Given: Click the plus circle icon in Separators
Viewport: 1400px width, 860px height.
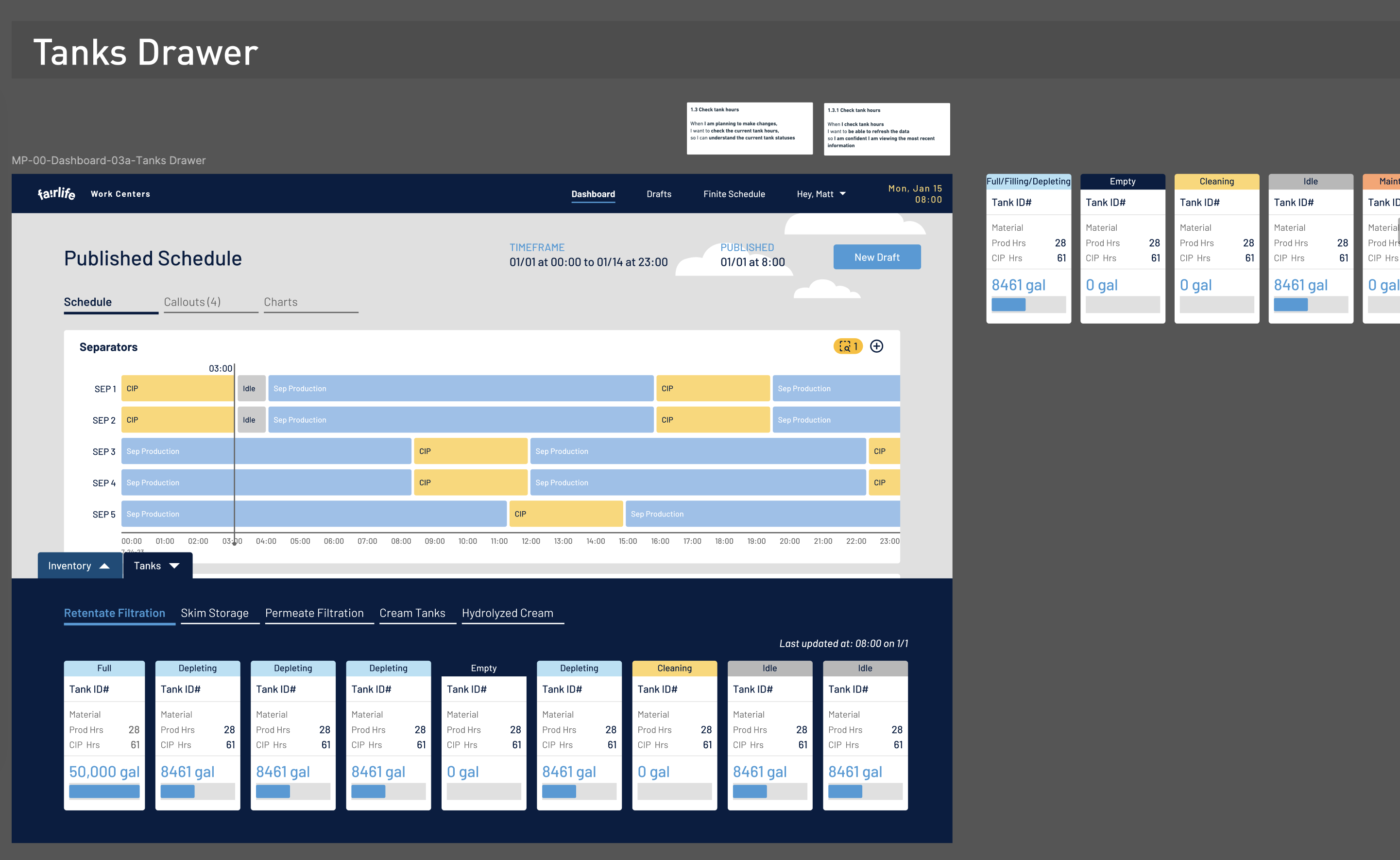Looking at the screenshot, I should click(x=876, y=346).
